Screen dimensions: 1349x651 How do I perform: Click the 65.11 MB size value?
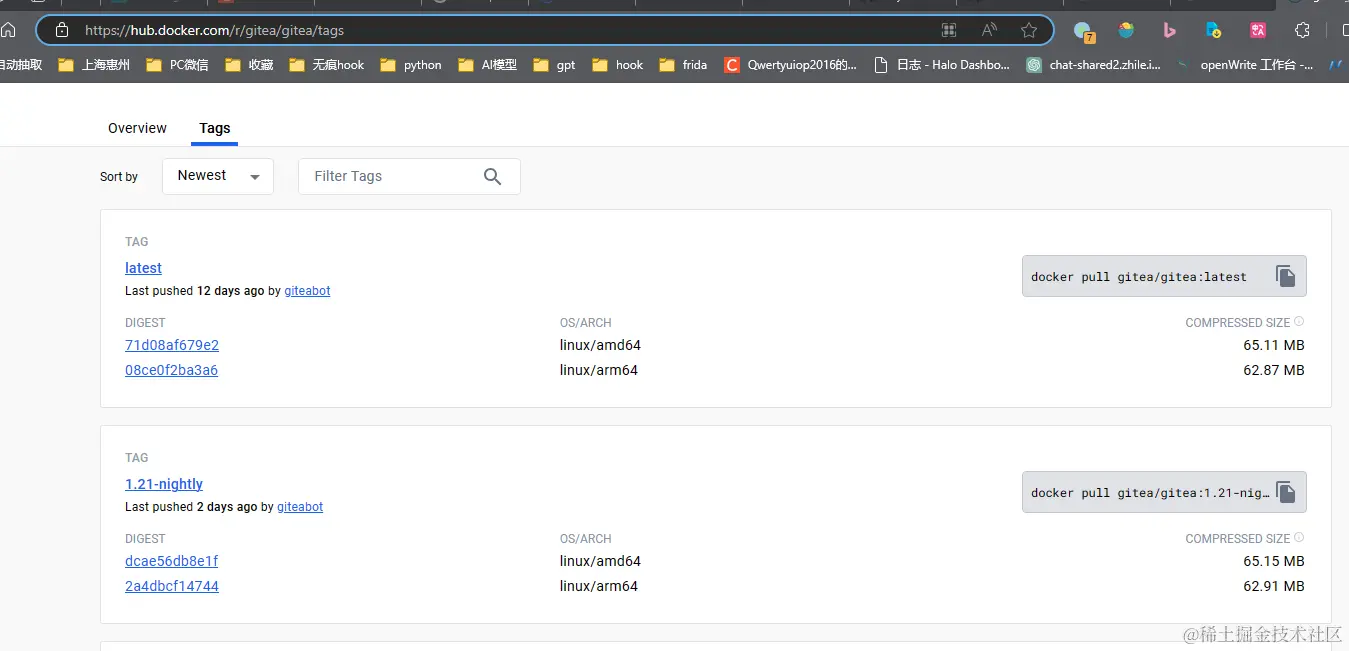pyautogui.click(x=1274, y=345)
